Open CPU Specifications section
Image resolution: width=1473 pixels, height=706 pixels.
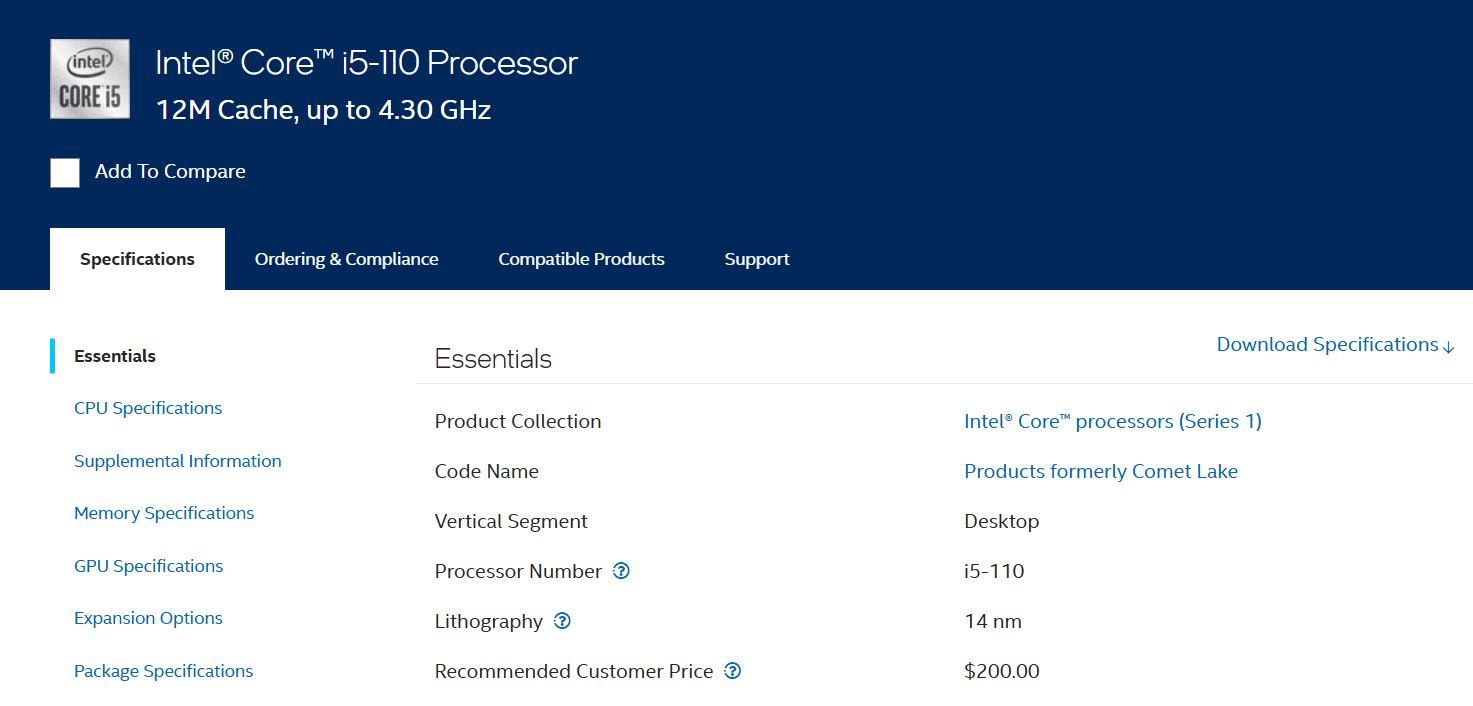pyautogui.click(x=147, y=407)
